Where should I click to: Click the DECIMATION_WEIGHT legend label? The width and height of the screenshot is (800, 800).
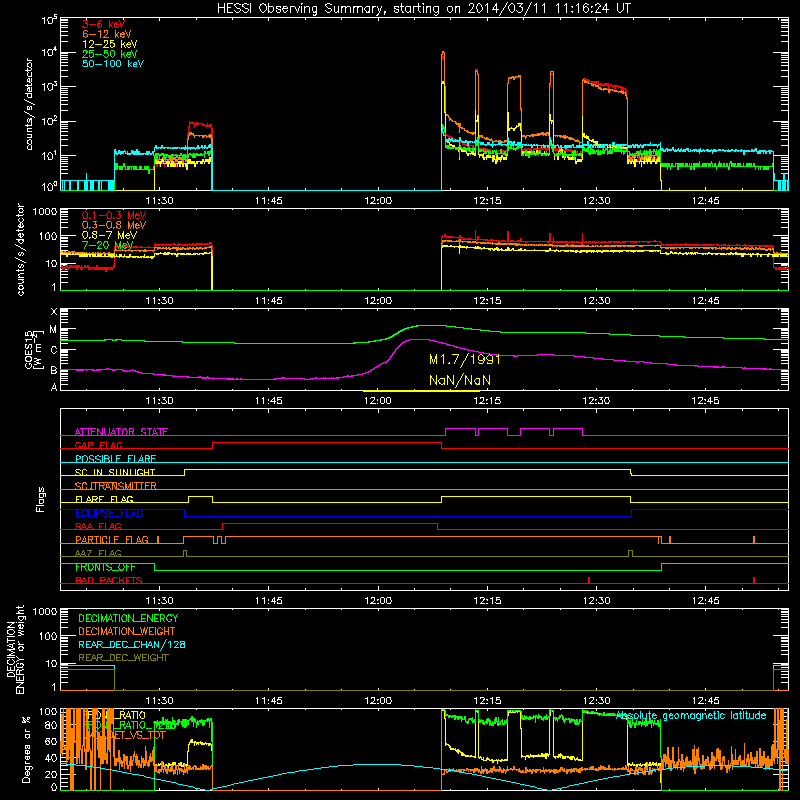pyautogui.click(x=127, y=631)
